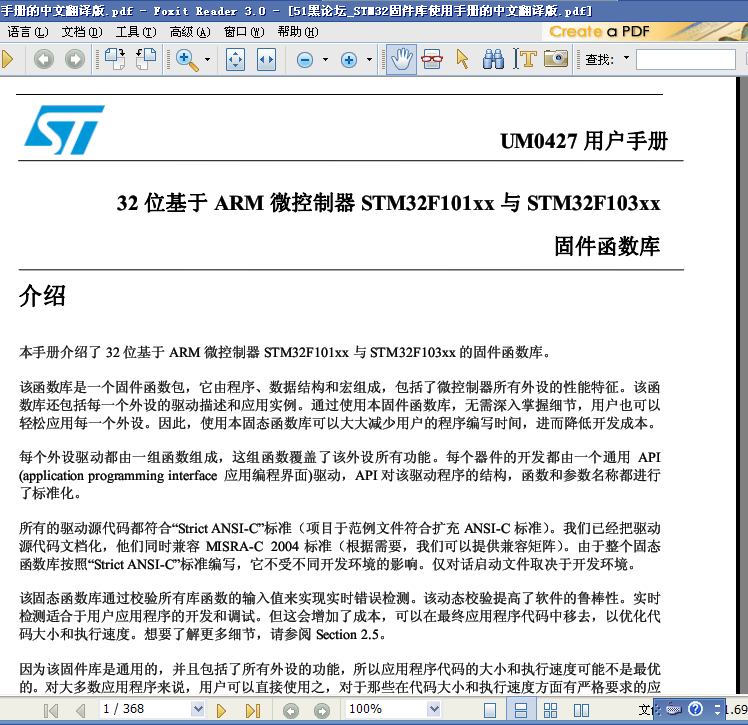748x725 pixels.
Task: Select the Hand tool
Action: click(x=401, y=60)
